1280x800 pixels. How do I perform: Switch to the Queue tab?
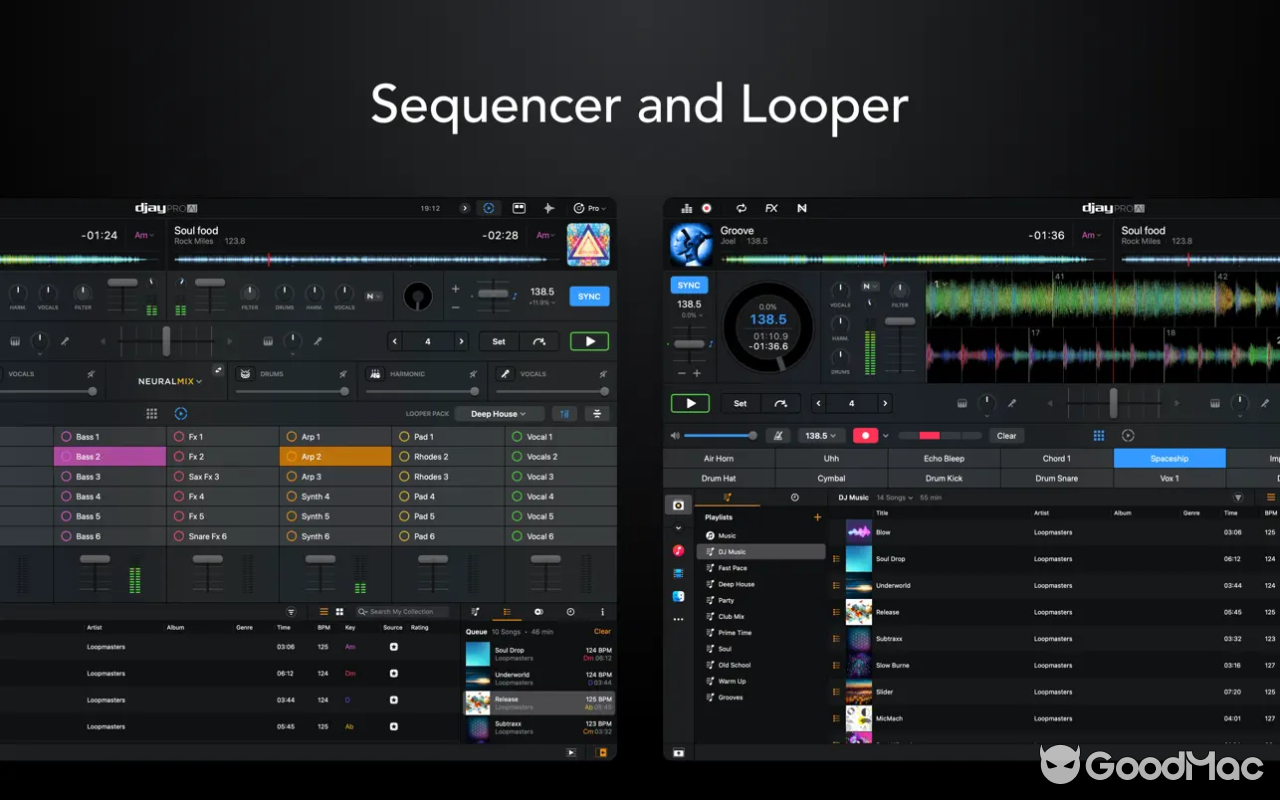506,612
